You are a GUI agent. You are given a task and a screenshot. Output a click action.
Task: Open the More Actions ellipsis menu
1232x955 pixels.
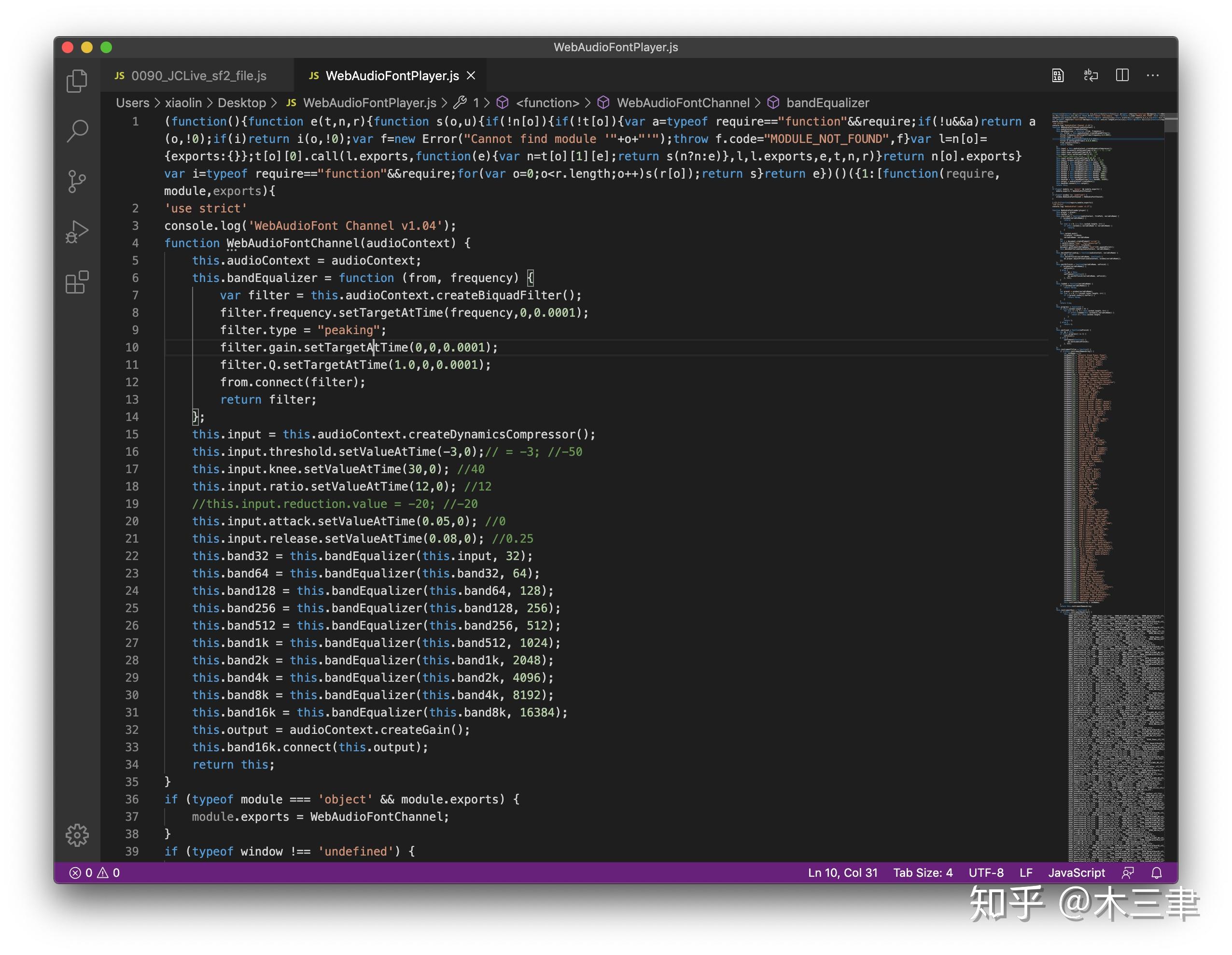click(x=1152, y=76)
